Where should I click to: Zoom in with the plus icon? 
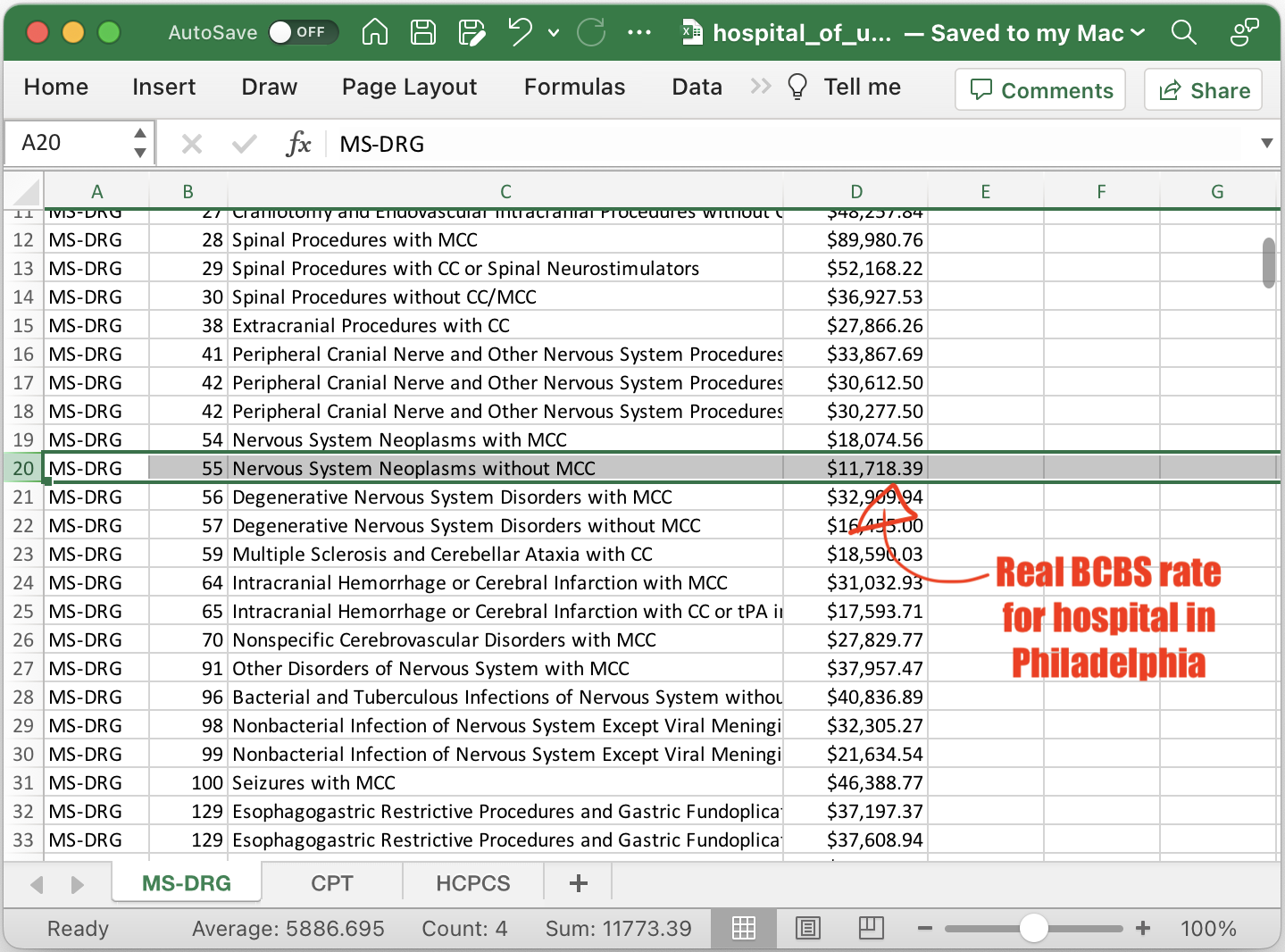[x=1143, y=928]
